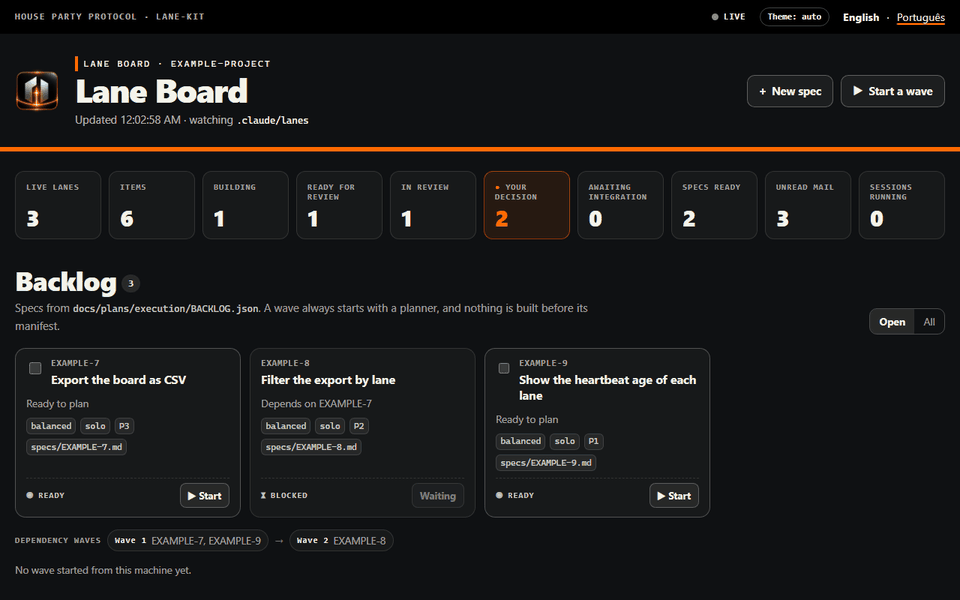Open the Sessions Running stat card

[x=901, y=205]
